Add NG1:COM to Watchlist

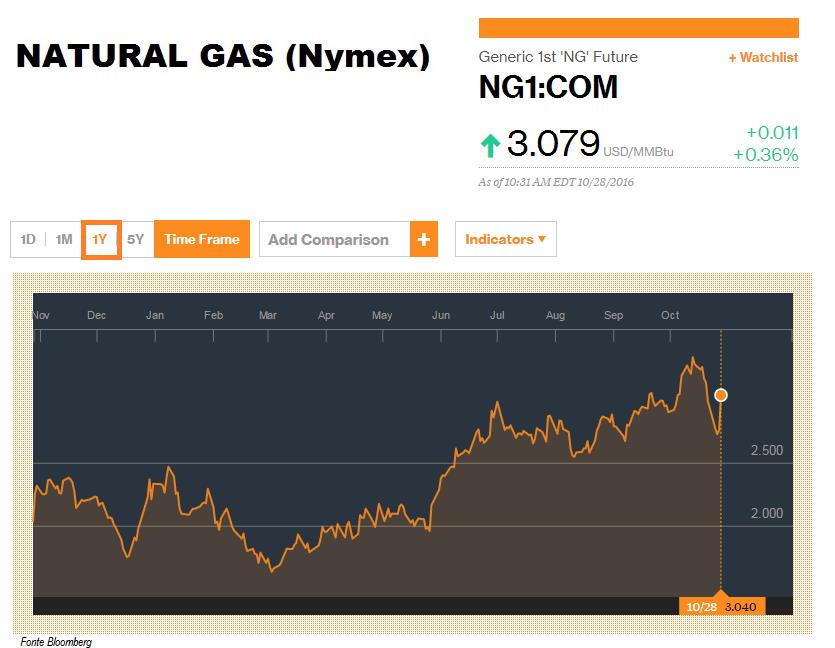(763, 58)
